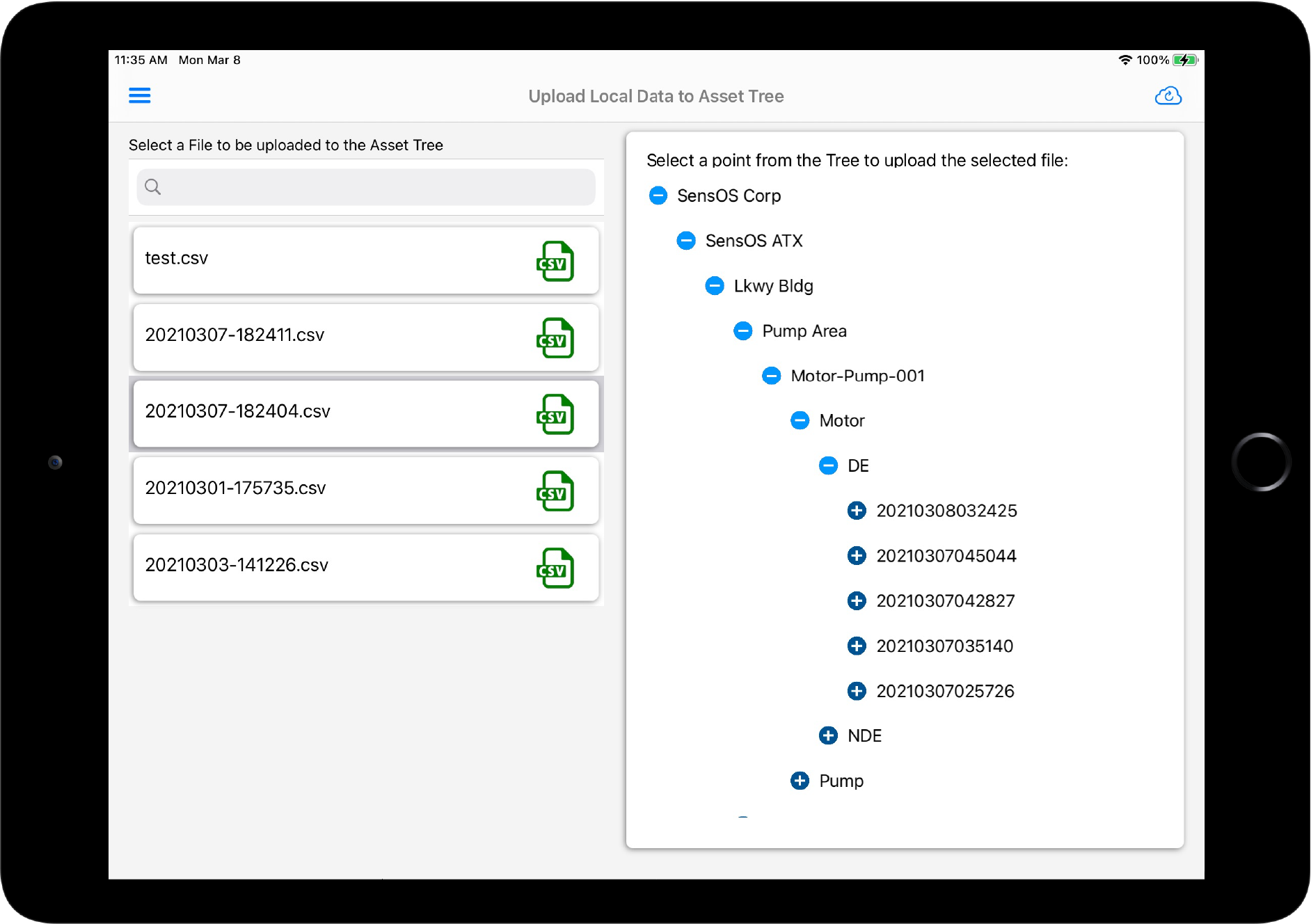
Task: Select file 20210307-182411.csv
Action: pyautogui.click(x=366, y=337)
